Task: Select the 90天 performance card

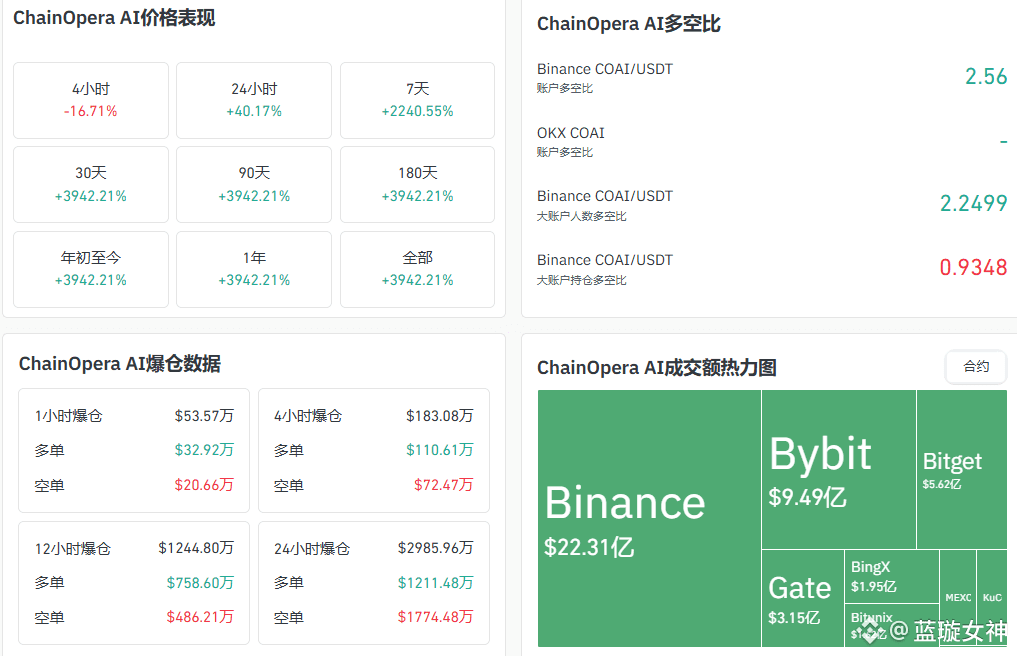Action: coord(254,184)
